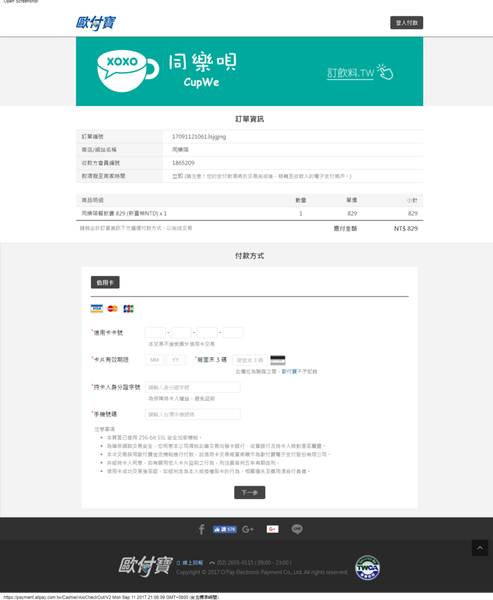
Task: Click the TWCA security seal
Action: (x=367, y=568)
